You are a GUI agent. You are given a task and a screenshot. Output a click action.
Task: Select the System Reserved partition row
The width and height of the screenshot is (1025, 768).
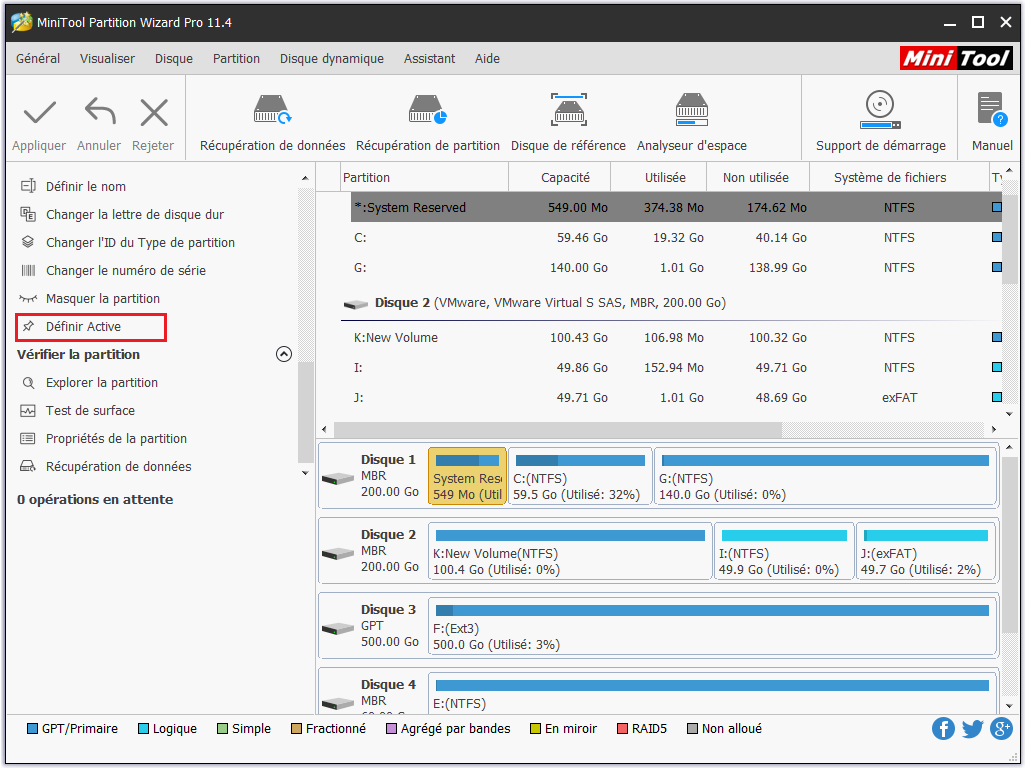(676, 207)
